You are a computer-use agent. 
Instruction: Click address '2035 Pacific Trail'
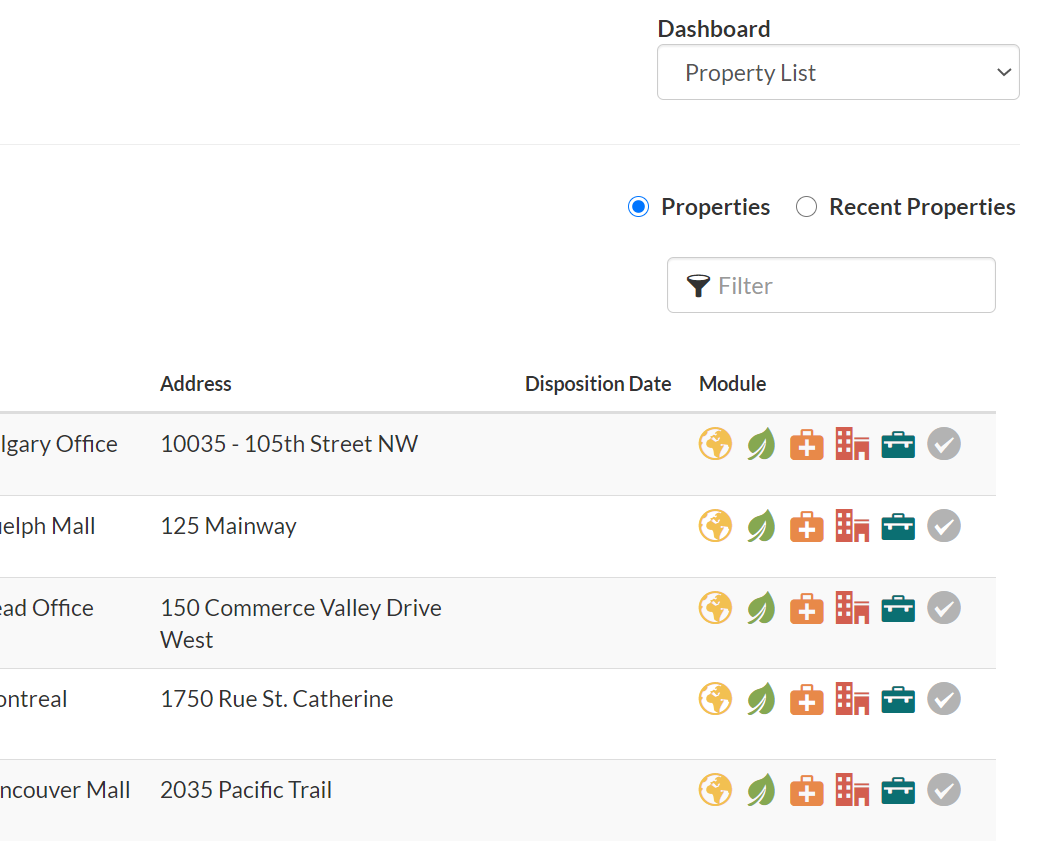tap(246, 790)
